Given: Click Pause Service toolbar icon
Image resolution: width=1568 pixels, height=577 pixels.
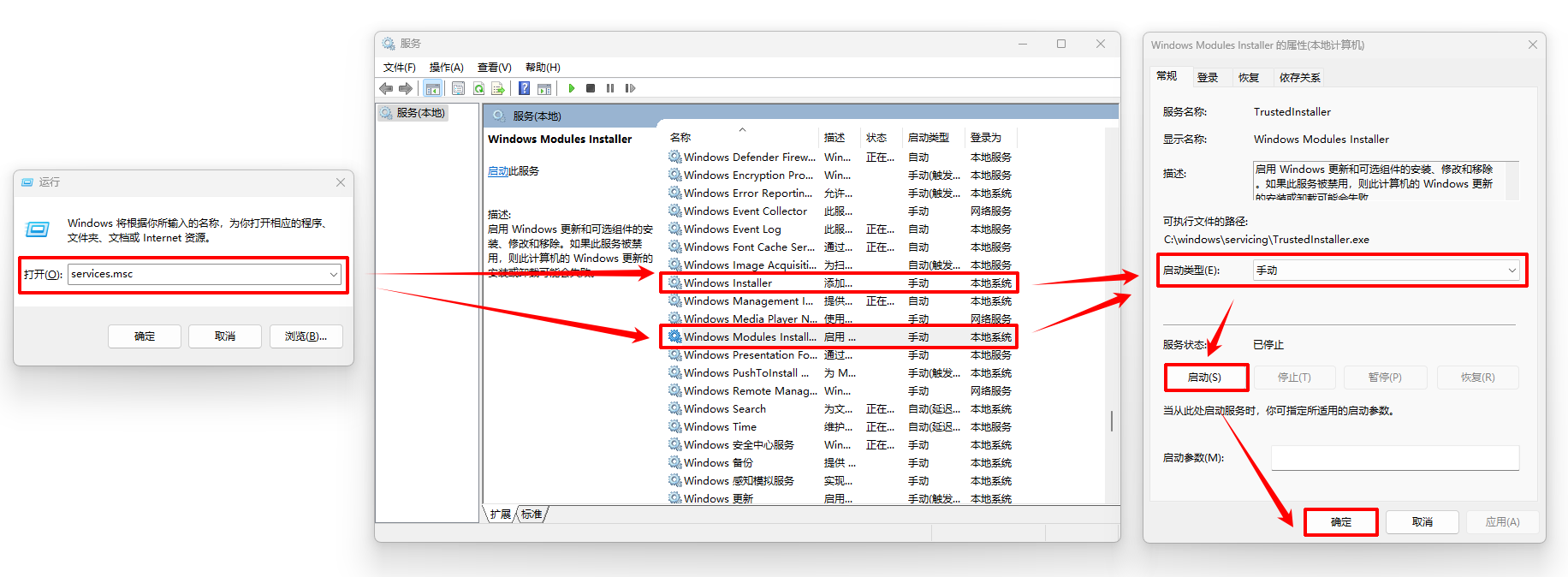Looking at the screenshot, I should click(610, 88).
